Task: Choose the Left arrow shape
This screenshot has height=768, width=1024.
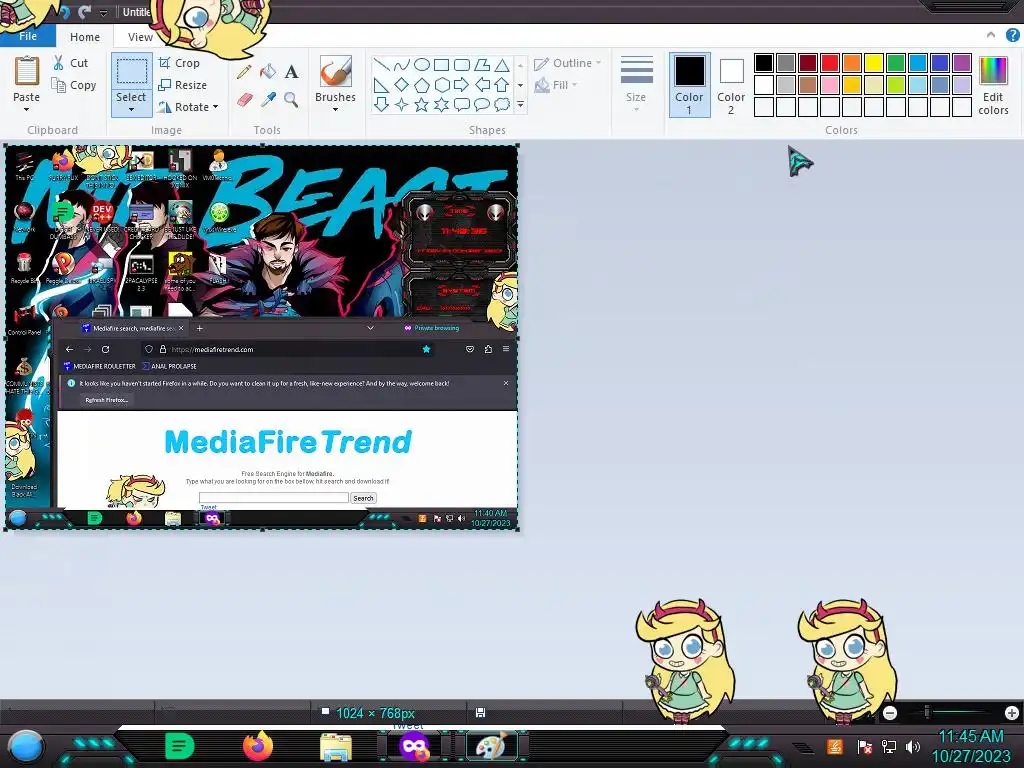Action: pos(482,85)
